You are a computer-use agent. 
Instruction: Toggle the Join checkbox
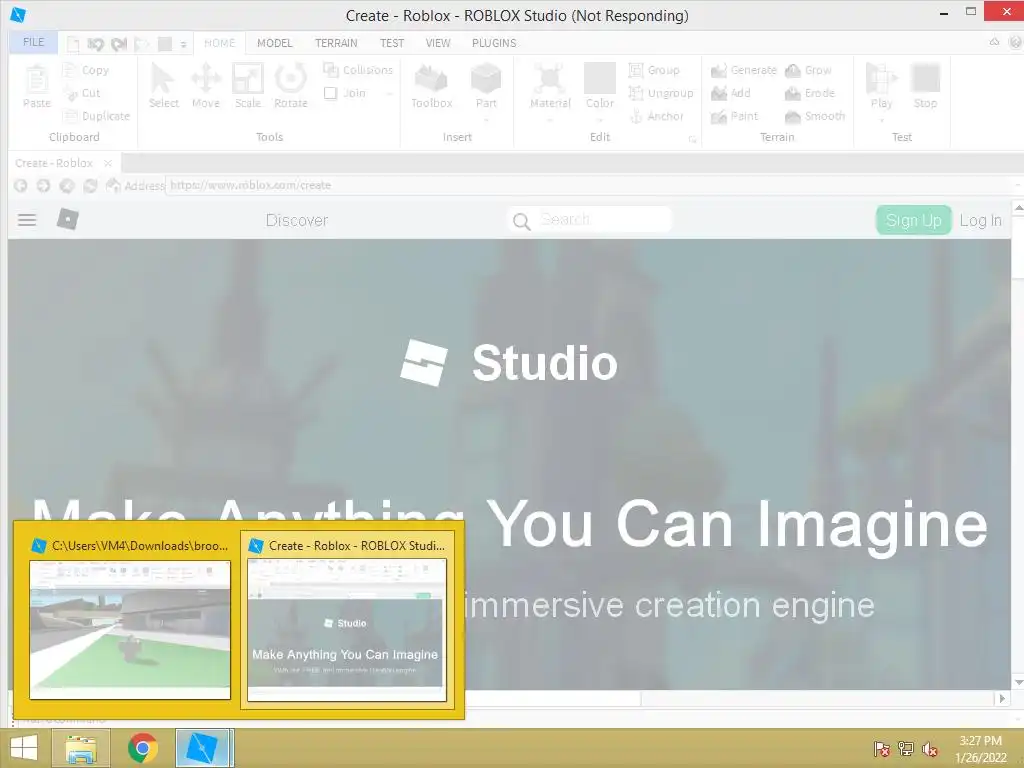click(x=330, y=93)
